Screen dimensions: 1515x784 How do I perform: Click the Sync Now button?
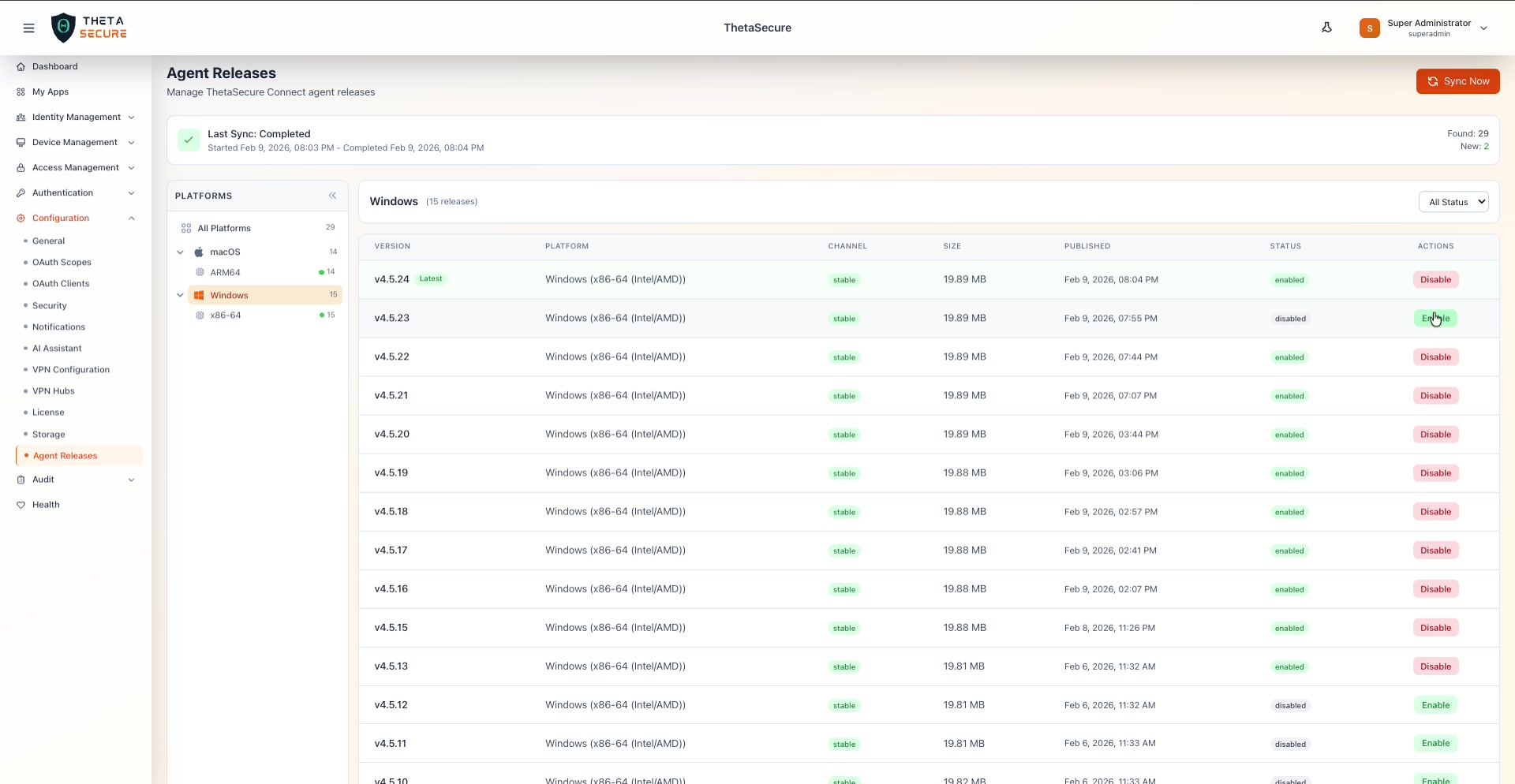(1457, 81)
